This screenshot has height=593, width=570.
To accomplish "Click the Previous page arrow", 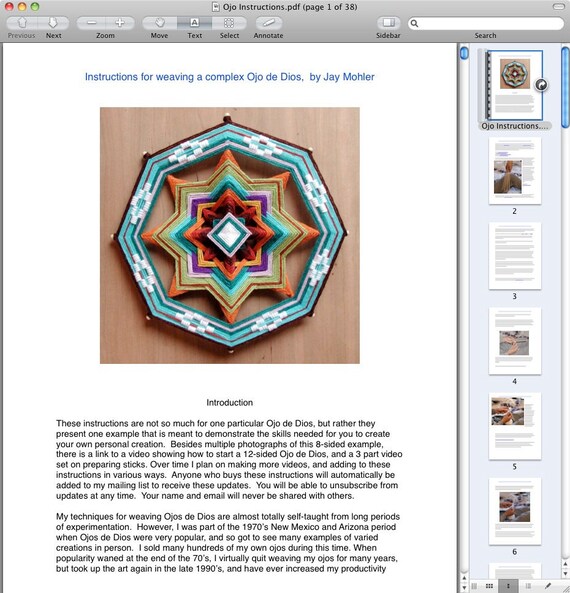I will coord(22,23).
